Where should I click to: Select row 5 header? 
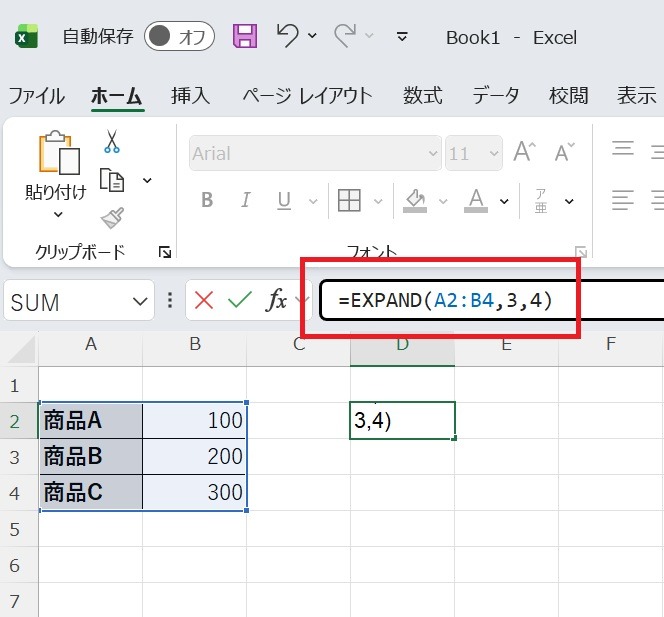[x=19, y=528]
